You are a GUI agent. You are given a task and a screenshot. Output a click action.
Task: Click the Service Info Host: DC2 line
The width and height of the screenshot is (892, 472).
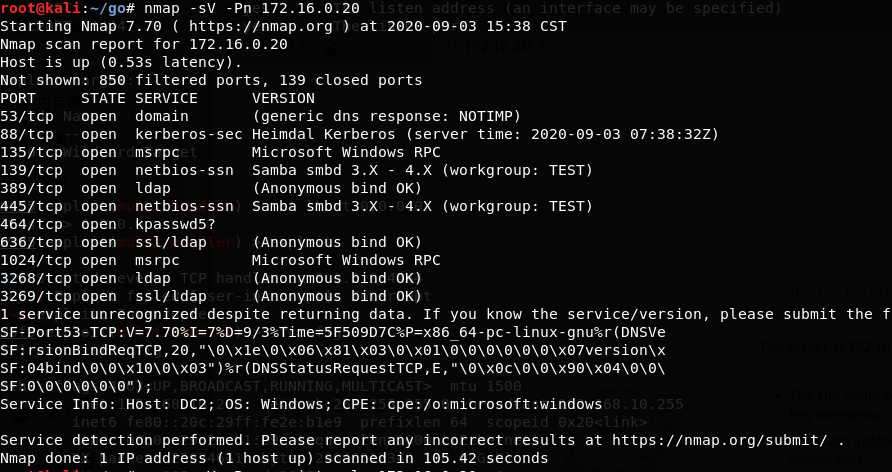click(301, 404)
